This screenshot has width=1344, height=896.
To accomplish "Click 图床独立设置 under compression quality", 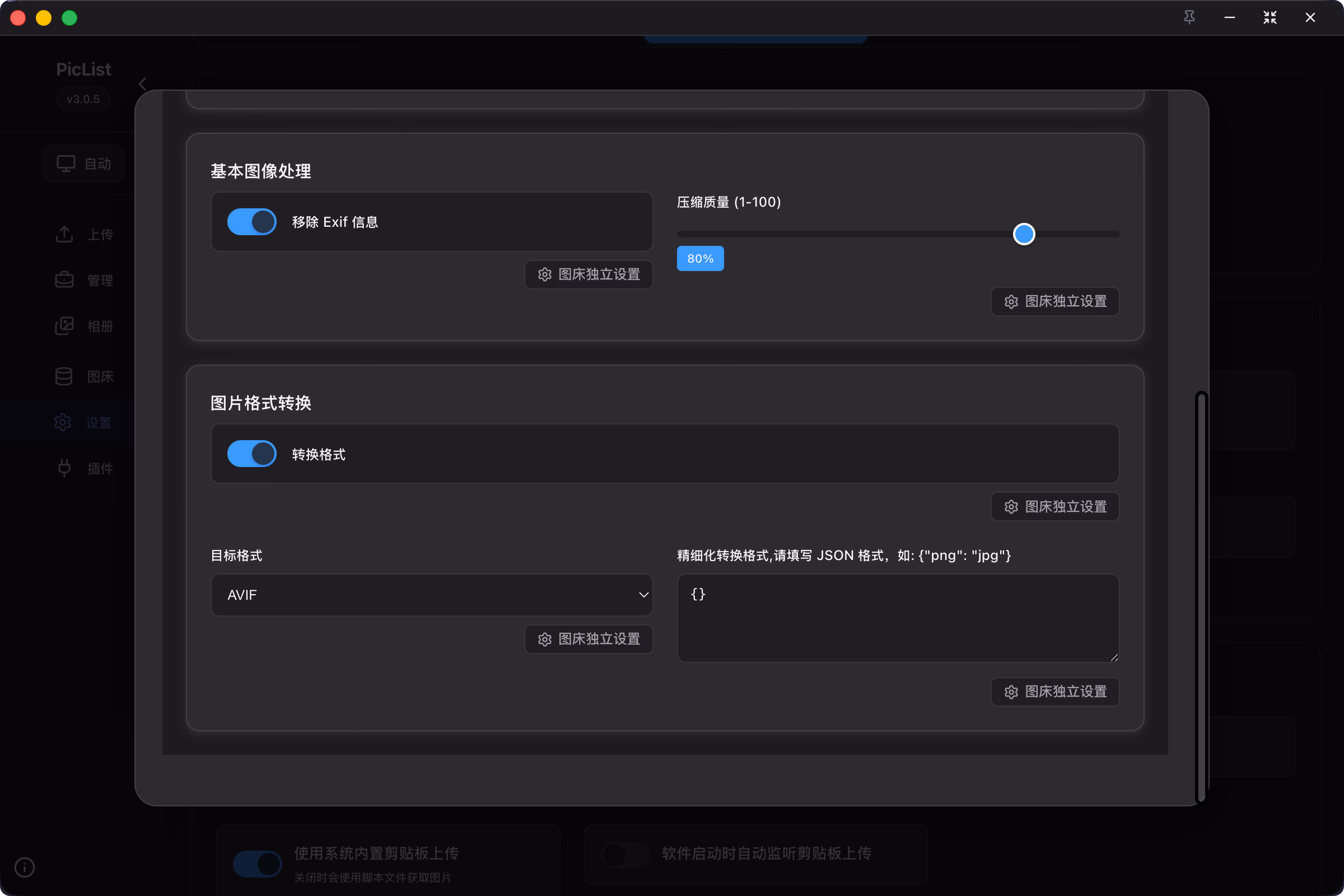I will coord(1055,301).
